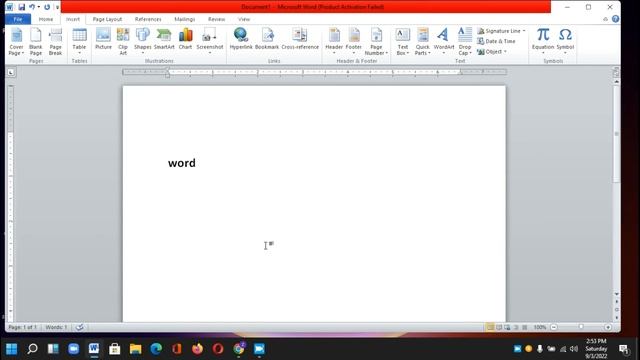Open Microsoft Store from taskbar
The image size is (640, 360).
pos(115,349)
